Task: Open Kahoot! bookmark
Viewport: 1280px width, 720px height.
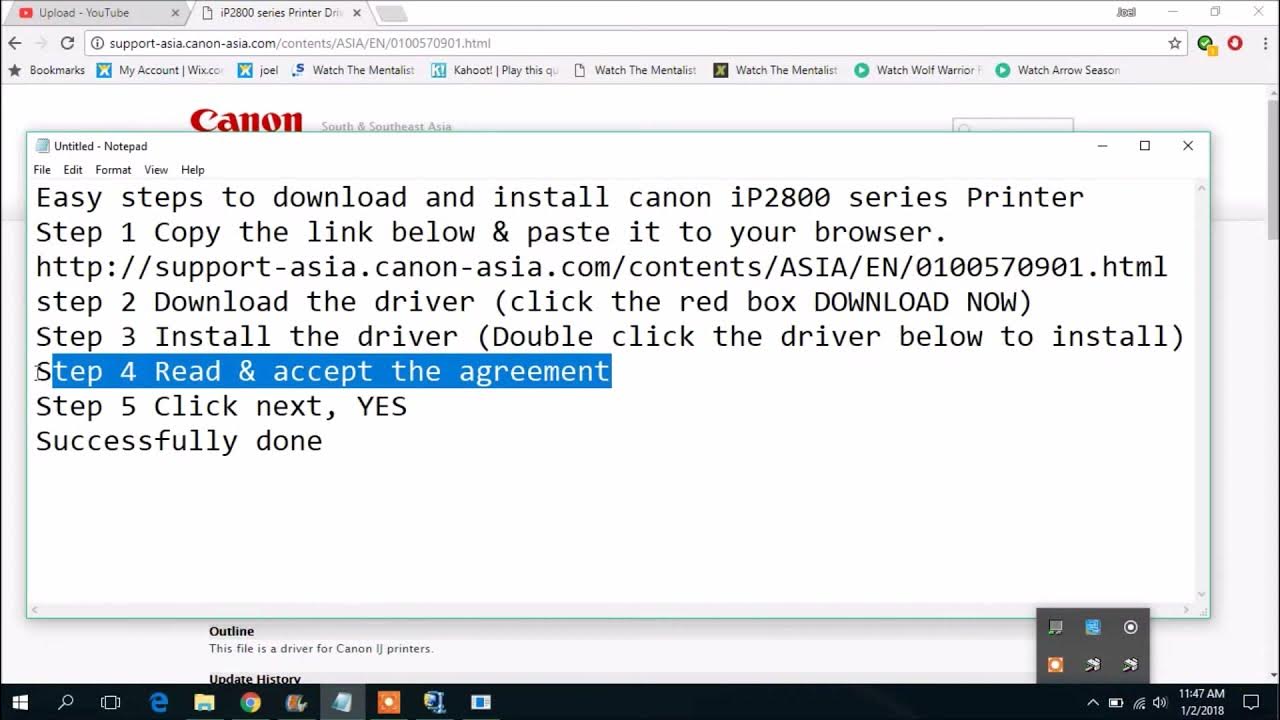Action: point(494,70)
